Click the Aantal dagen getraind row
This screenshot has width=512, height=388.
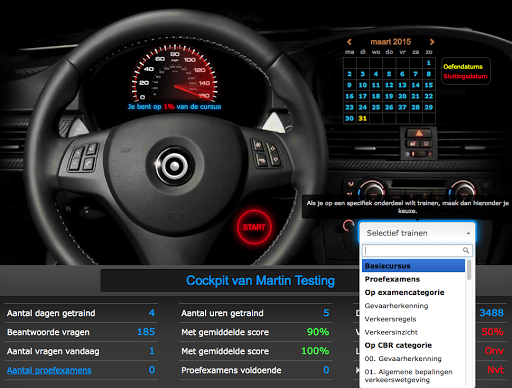pyautogui.click(x=81, y=313)
